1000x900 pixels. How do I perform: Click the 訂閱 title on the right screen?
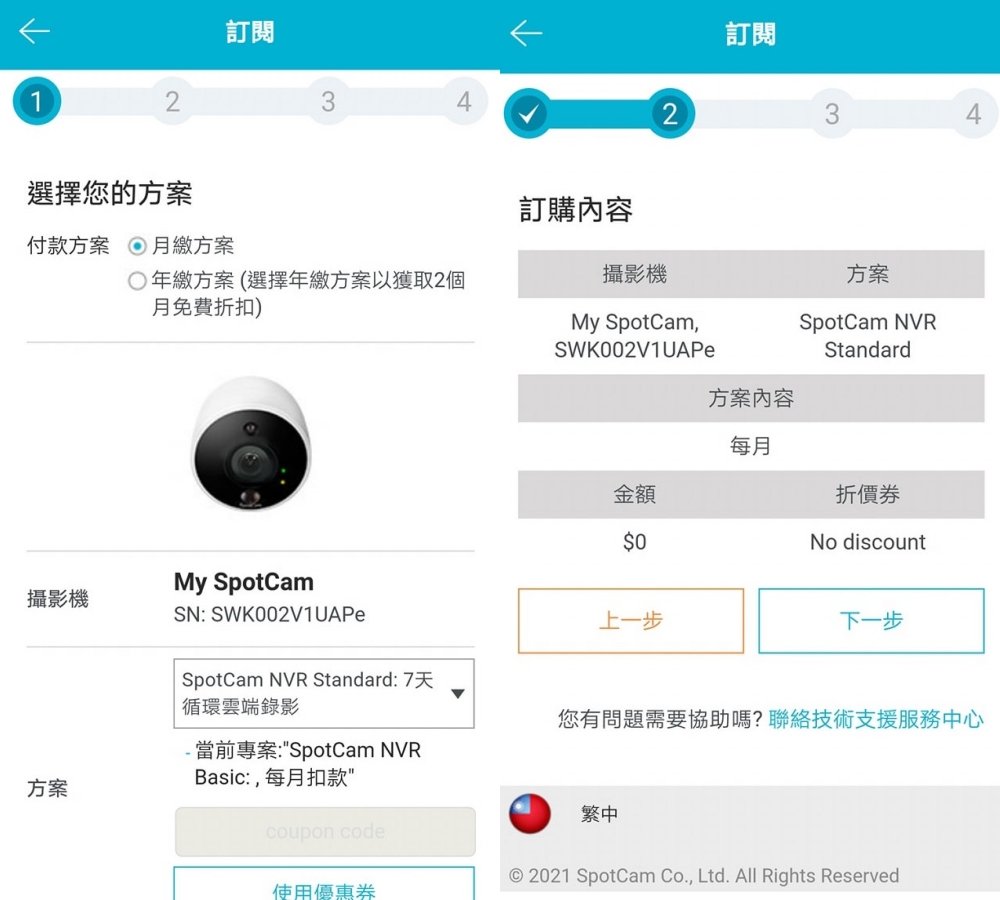click(x=750, y=34)
